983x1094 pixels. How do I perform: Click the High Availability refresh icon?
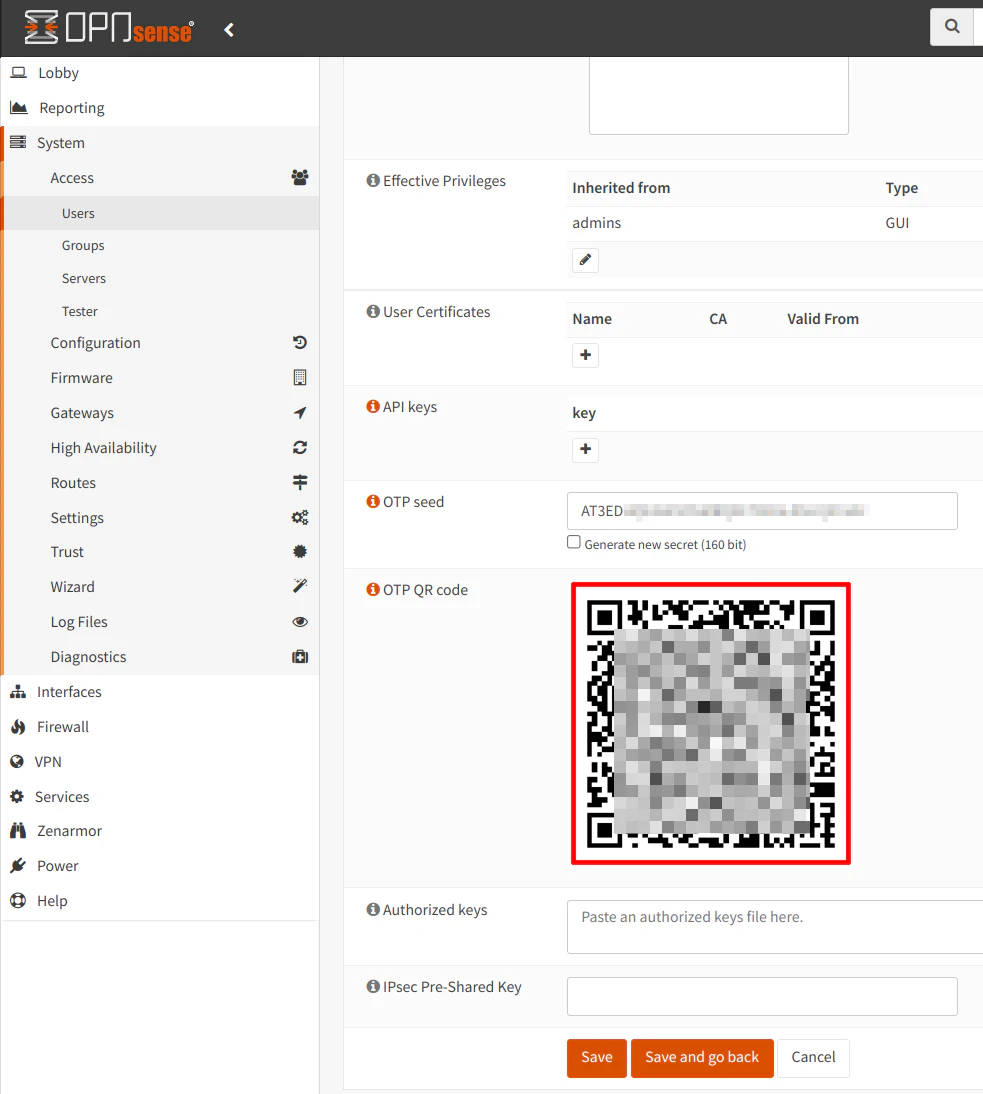pos(300,447)
